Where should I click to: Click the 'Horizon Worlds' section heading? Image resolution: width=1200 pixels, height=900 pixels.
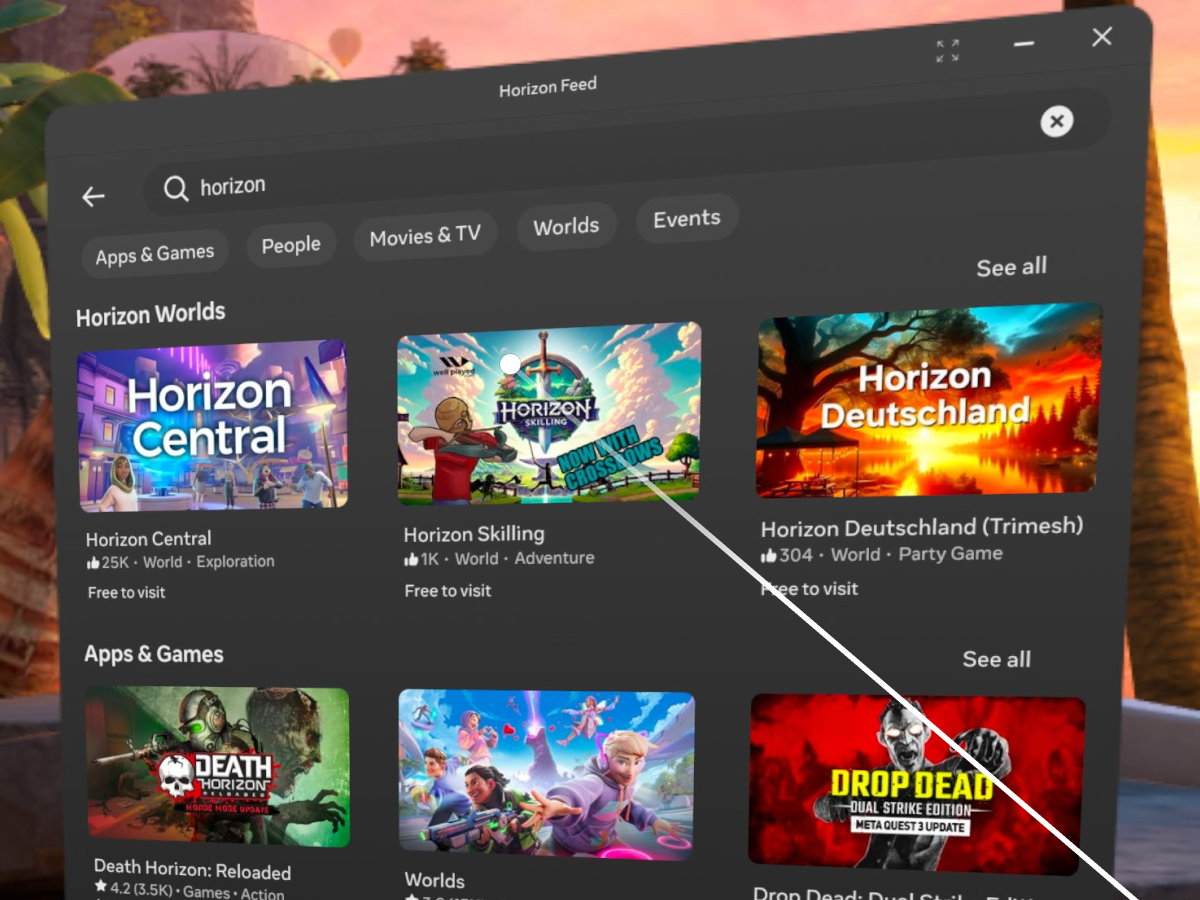[151, 315]
